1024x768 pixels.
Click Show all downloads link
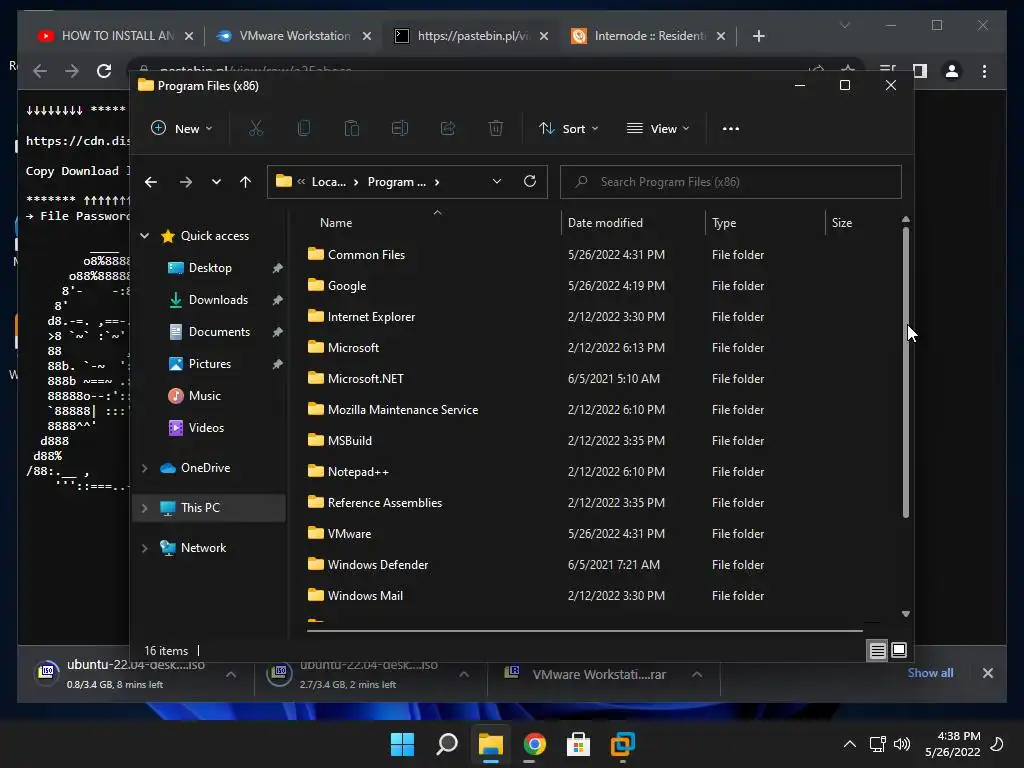pos(930,673)
